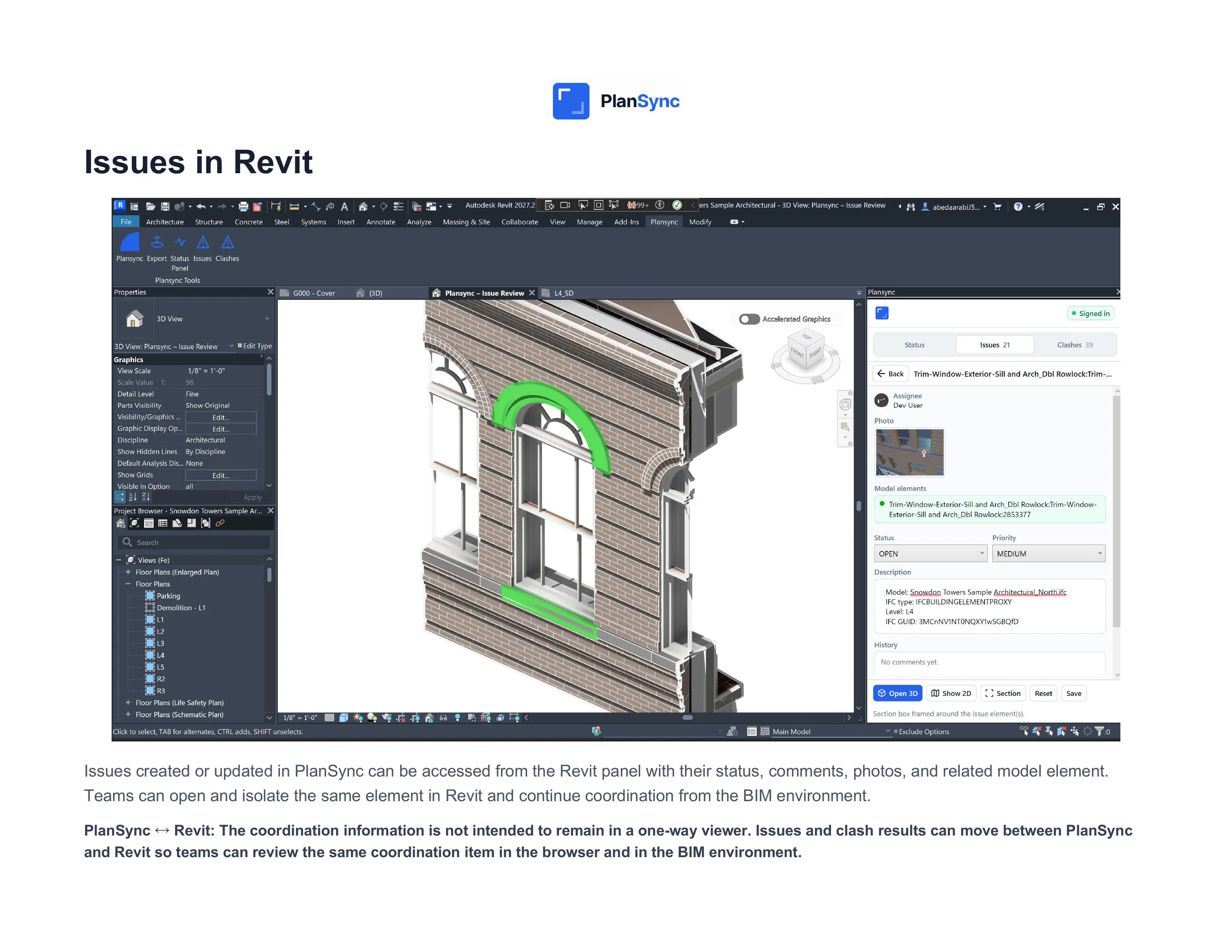Click the Print icon in quick access toolbar
This screenshot has height=952, width=1232.
point(243,206)
